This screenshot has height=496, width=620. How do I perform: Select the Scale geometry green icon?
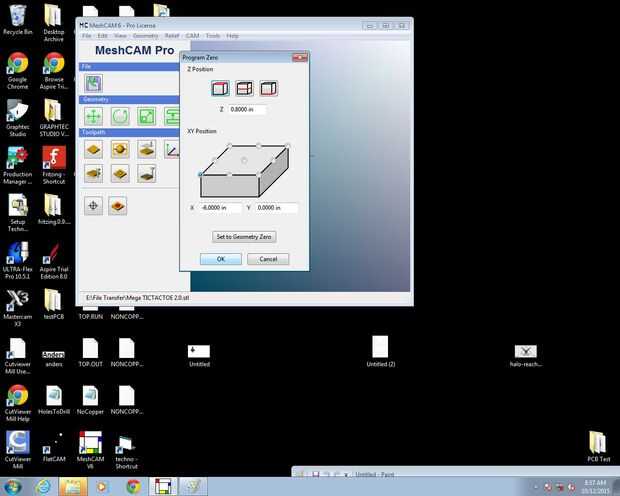pyautogui.click(x=146, y=116)
